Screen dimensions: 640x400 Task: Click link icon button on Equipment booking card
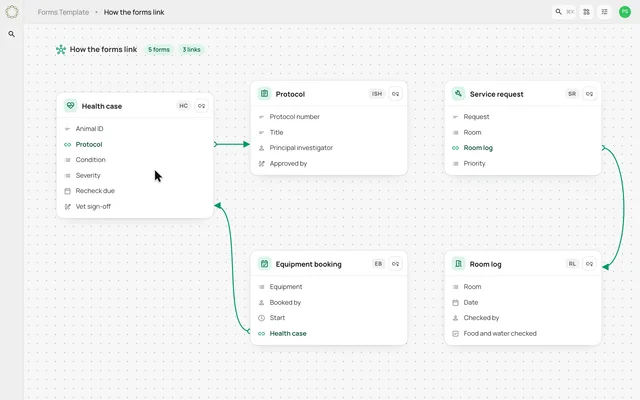pyautogui.click(x=395, y=264)
